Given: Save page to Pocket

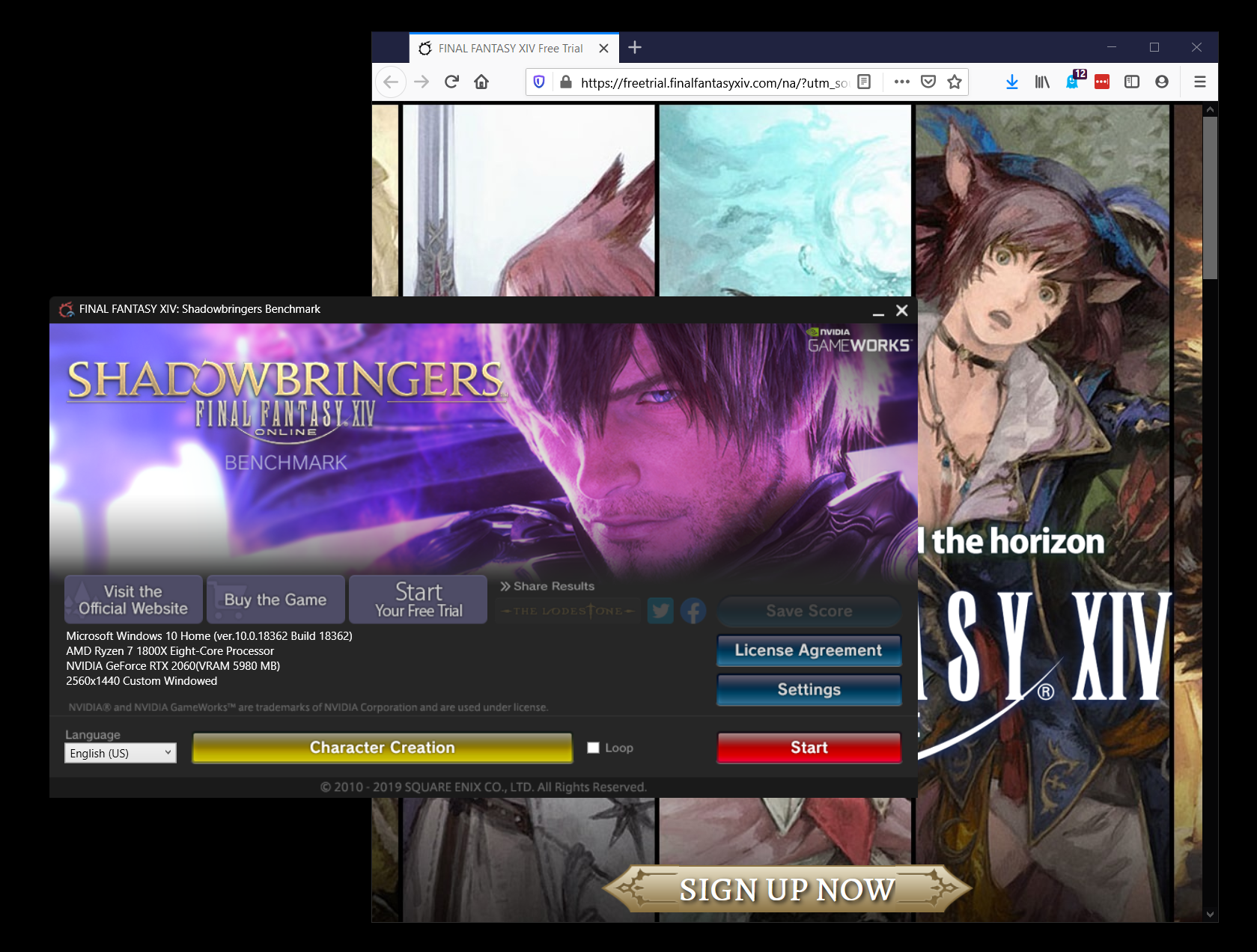Looking at the screenshot, I should point(928,82).
